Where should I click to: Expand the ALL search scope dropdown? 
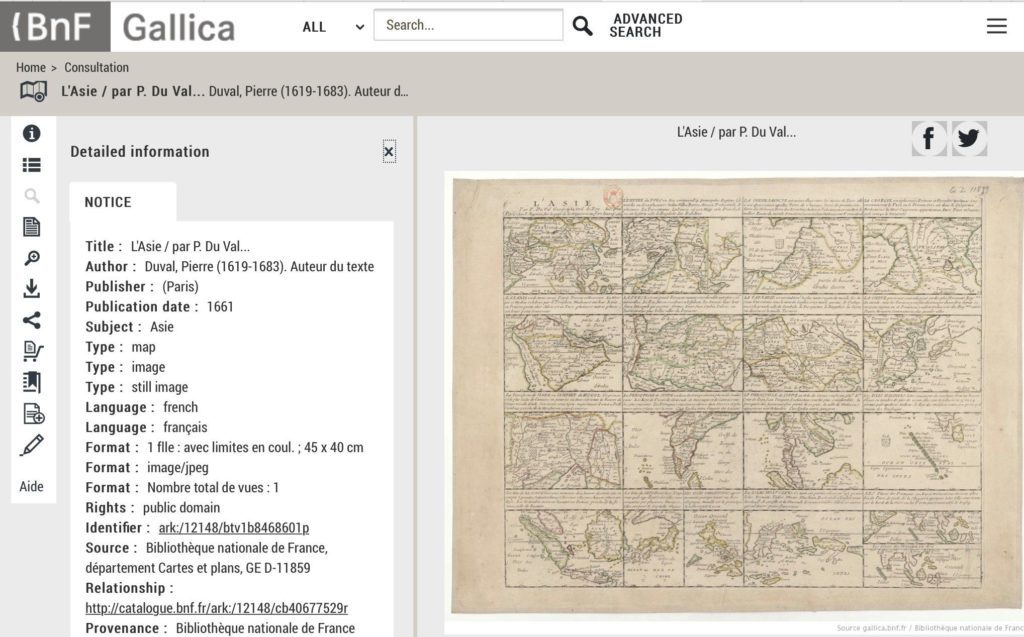333,27
